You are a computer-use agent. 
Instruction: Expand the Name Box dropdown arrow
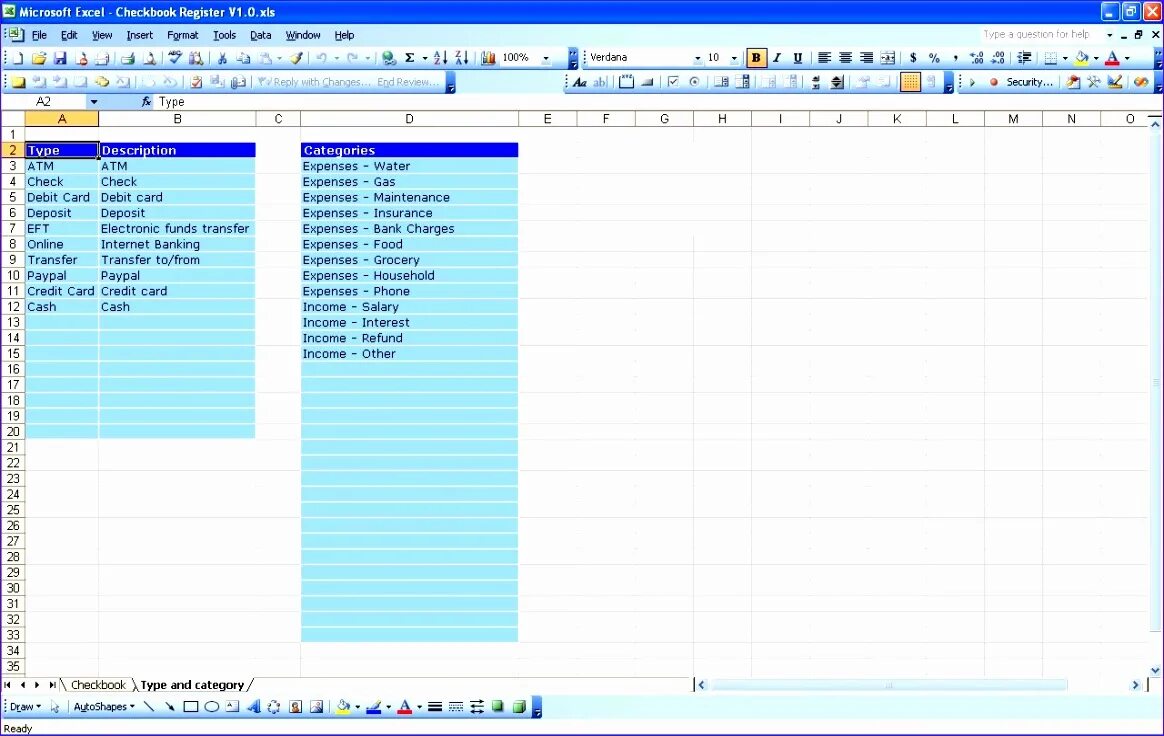point(94,102)
